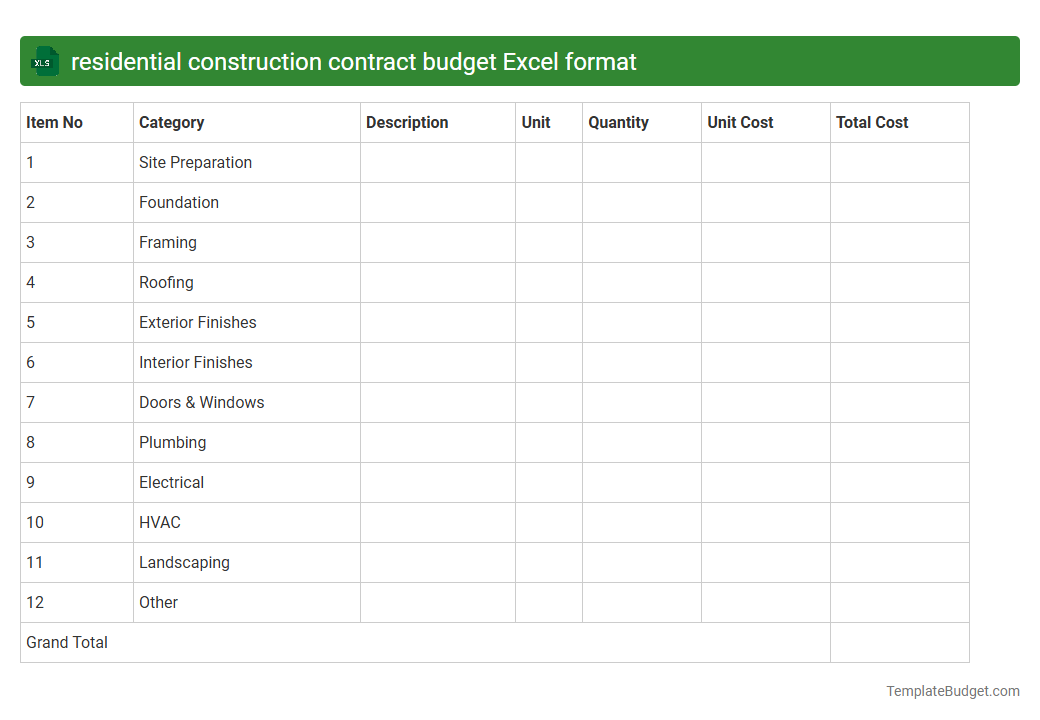Select the Electrical category cell

click(171, 482)
